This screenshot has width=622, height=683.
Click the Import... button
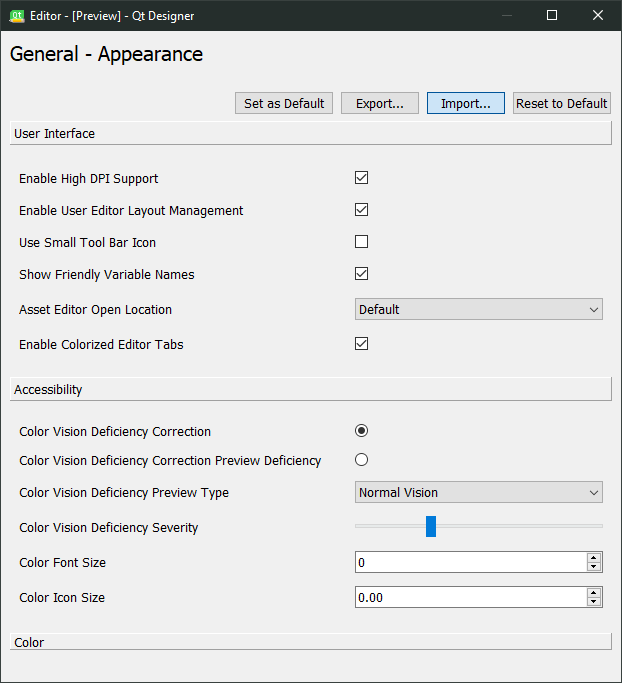(x=466, y=104)
